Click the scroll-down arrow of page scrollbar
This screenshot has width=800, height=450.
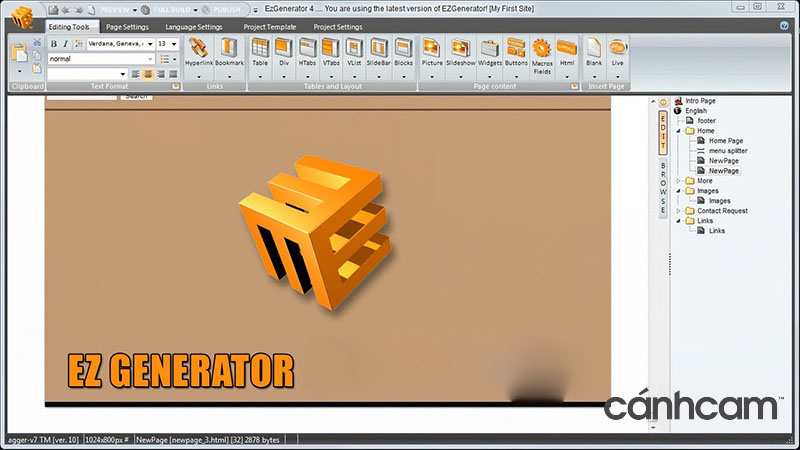653,428
